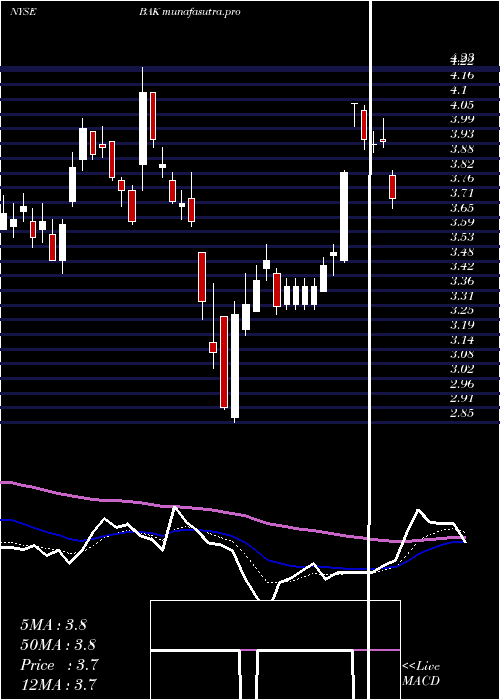Click the 2.85 price axis label

click(462, 413)
